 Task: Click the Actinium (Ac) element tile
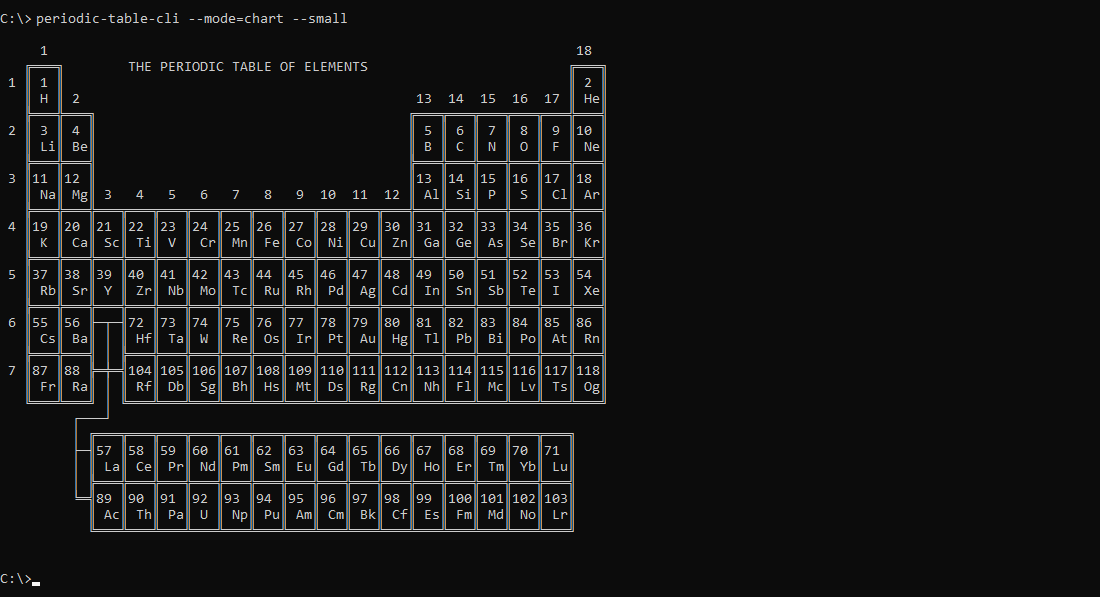[x=108, y=508]
